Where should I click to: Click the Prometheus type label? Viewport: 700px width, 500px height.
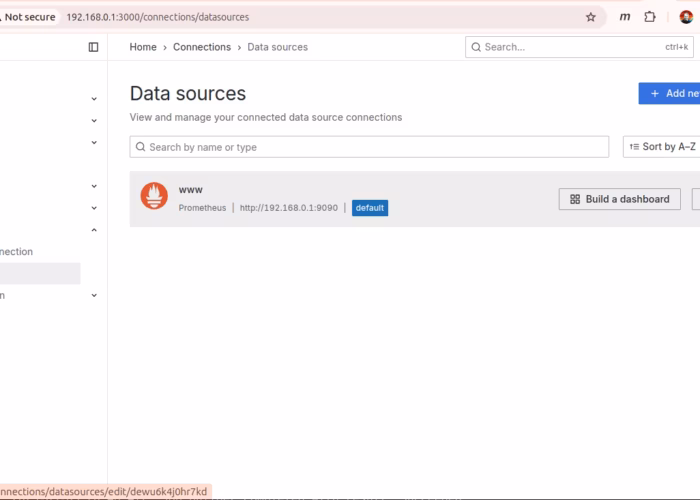(202, 208)
